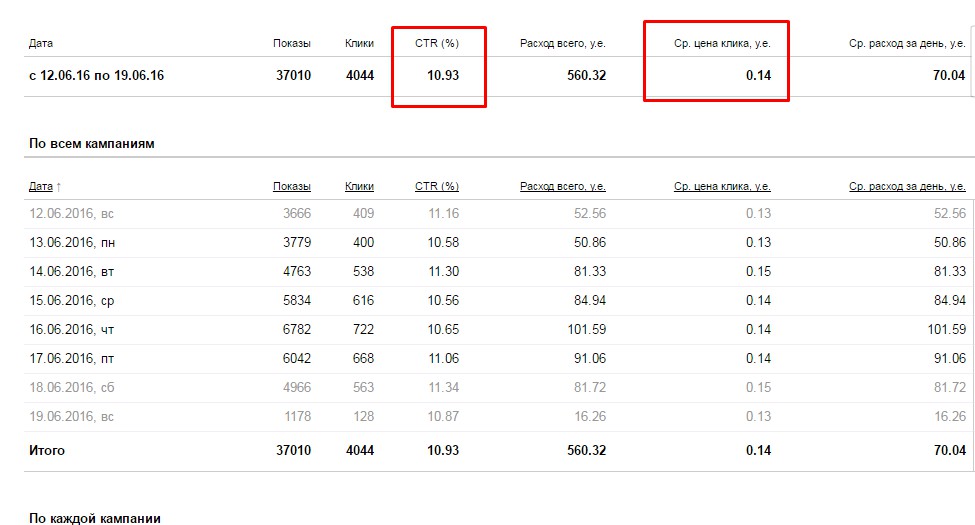The height and width of the screenshot is (525, 975).
Task: Click impressions value 3779 for 13.06.2016
Action: 297,243
